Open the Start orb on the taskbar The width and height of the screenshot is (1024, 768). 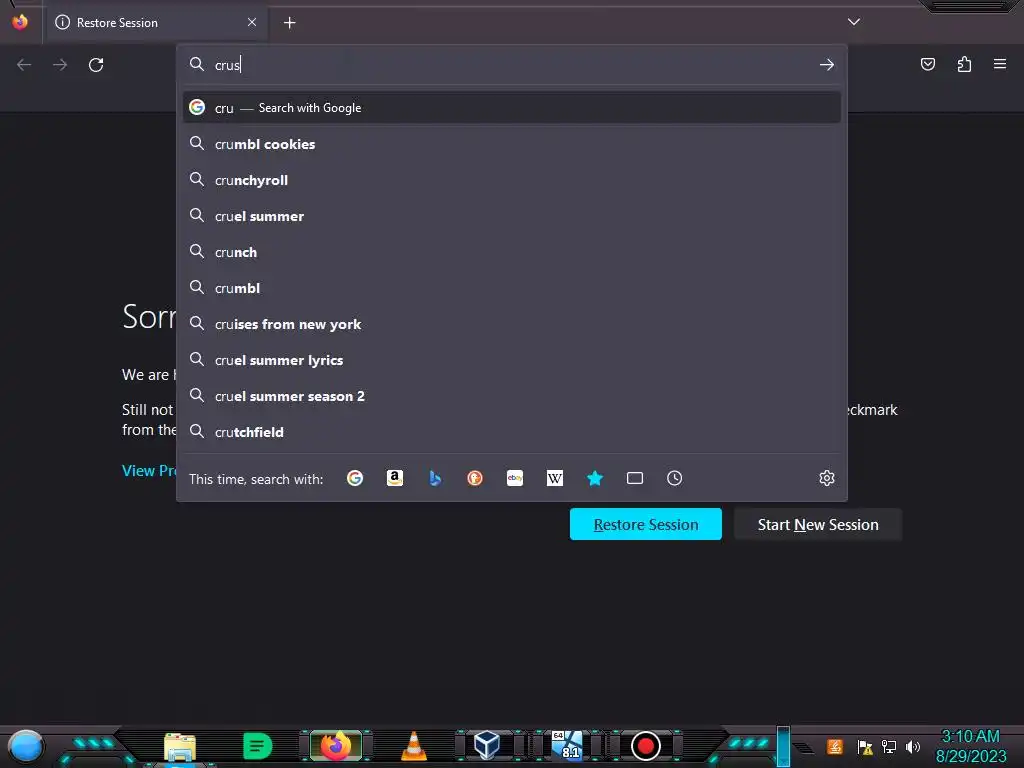pyautogui.click(x=26, y=746)
